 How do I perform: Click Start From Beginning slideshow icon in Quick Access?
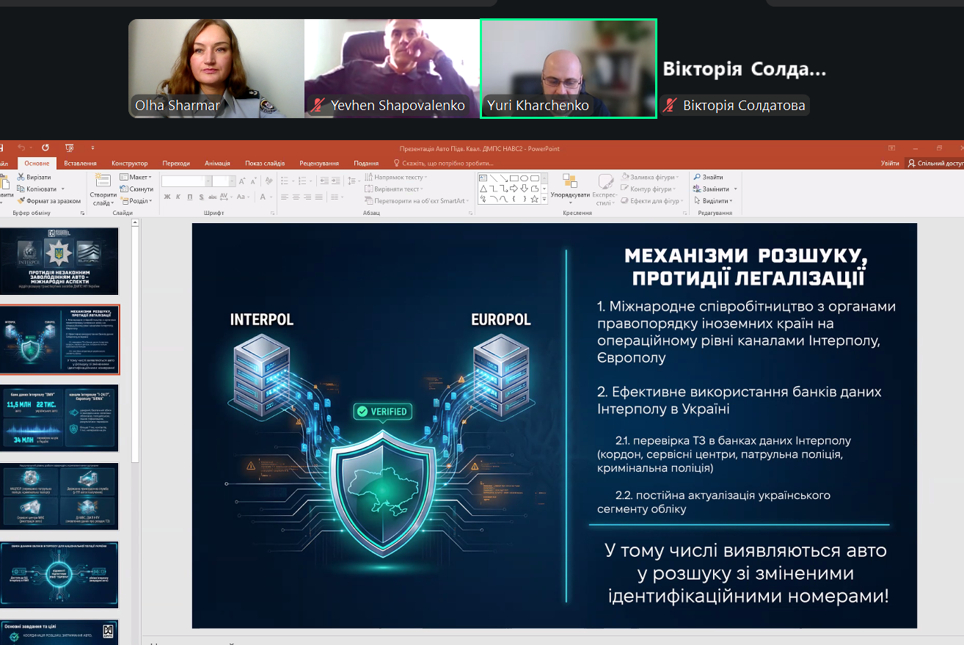pos(69,148)
